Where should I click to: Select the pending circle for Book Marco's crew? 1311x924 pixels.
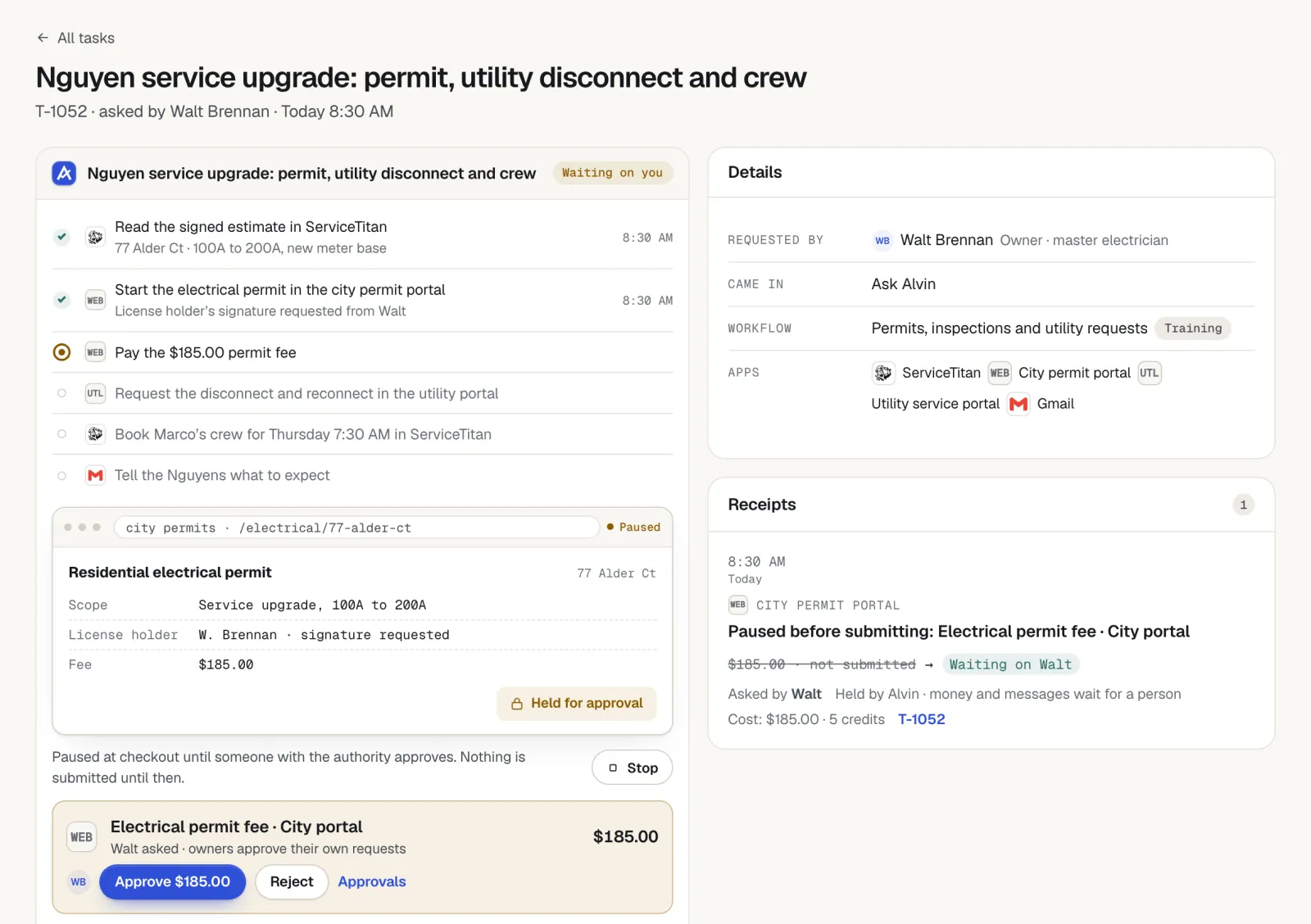[61, 434]
